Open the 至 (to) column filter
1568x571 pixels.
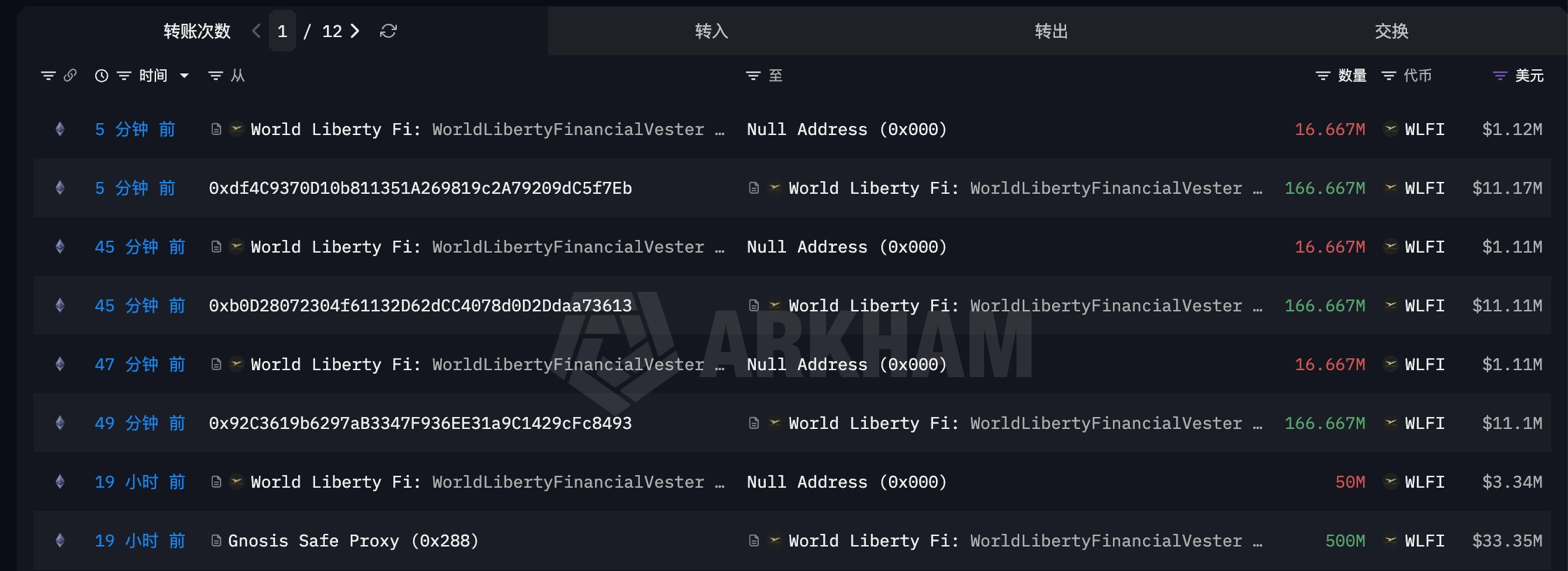(x=753, y=76)
